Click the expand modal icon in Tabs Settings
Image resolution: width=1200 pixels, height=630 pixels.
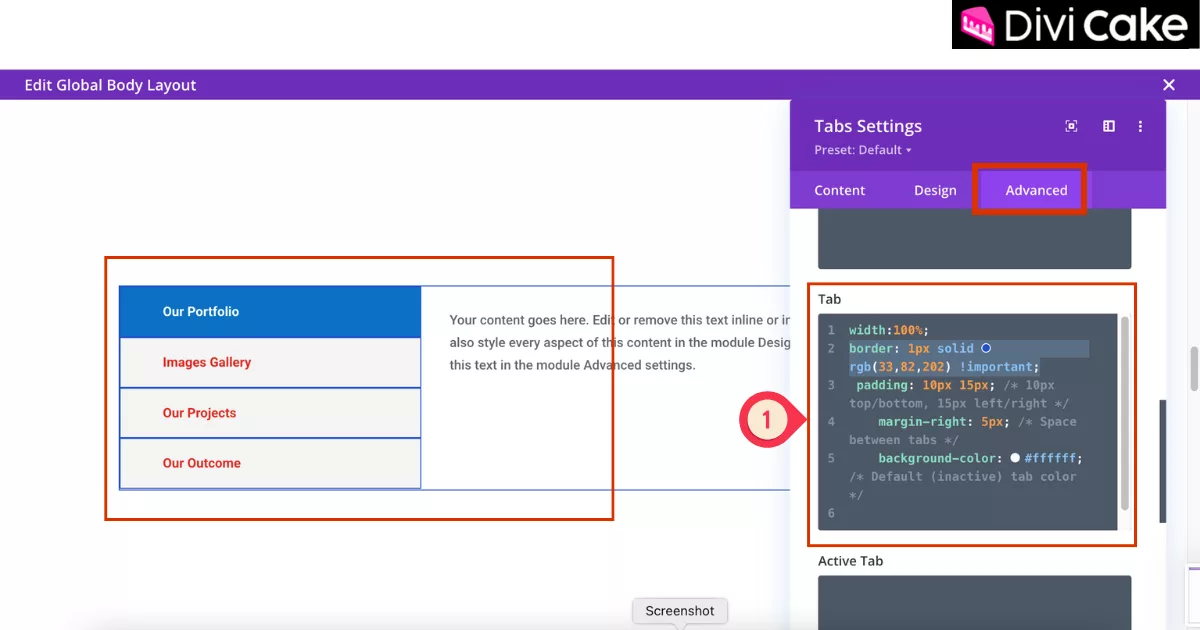1072,126
